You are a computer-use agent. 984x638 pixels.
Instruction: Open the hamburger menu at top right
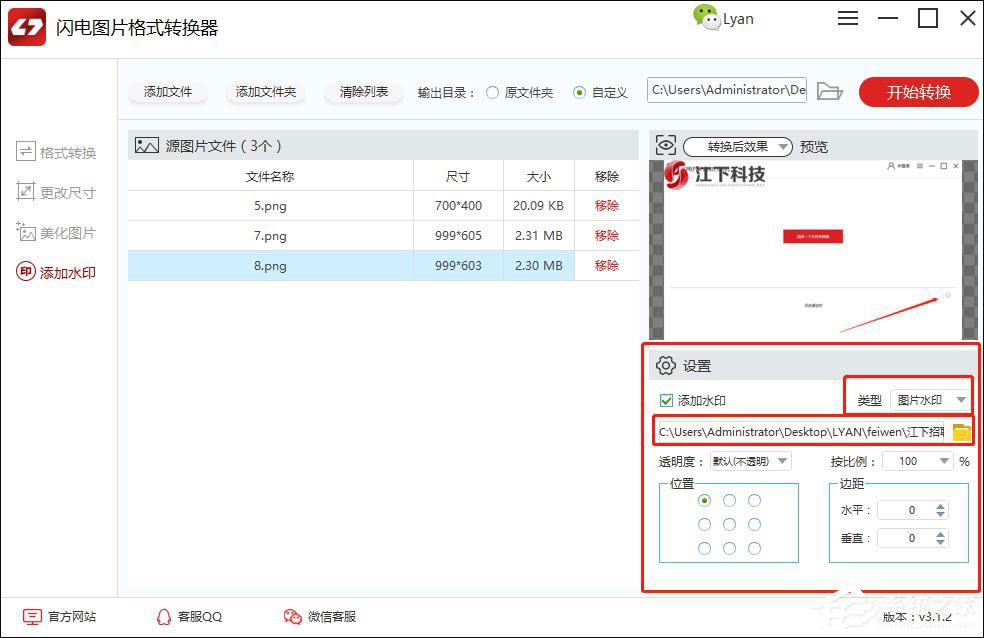pos(848,17)
